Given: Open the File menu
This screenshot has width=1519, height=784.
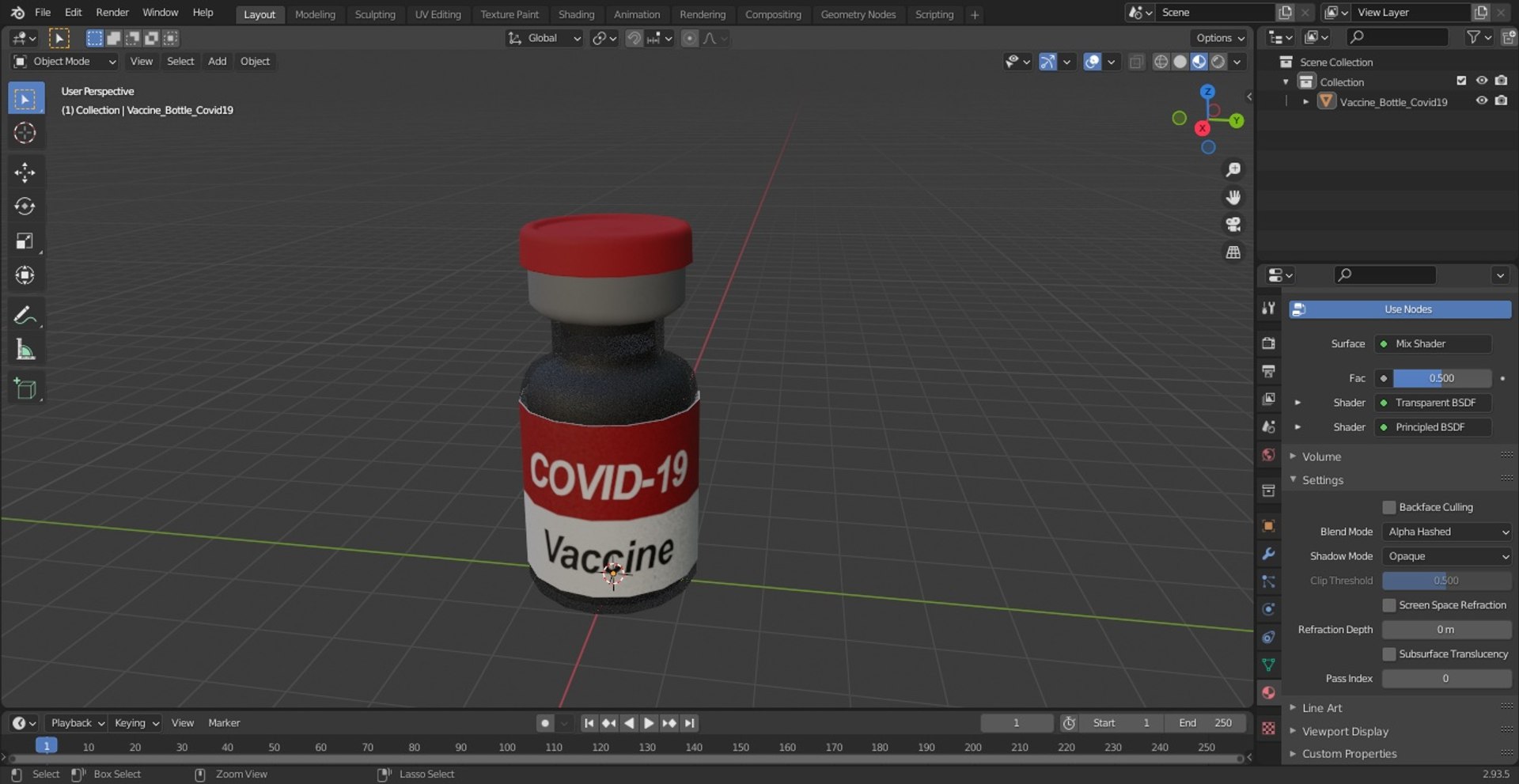Looking at the screenshot, I should click(x=43, y=13).
